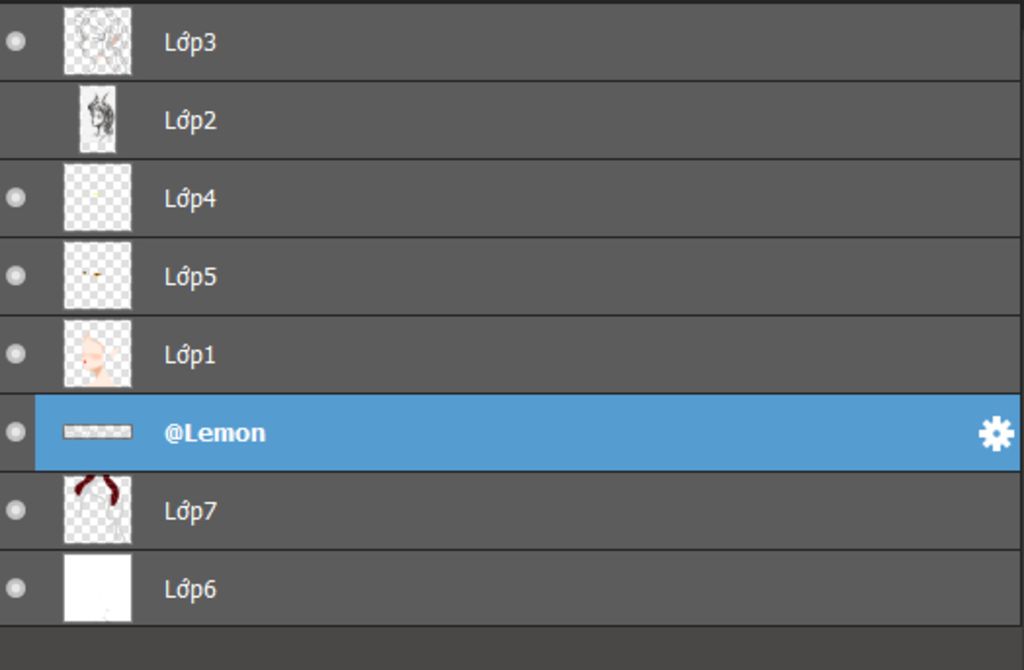Show the hidden Lớp2 layer

pos(16,120)
